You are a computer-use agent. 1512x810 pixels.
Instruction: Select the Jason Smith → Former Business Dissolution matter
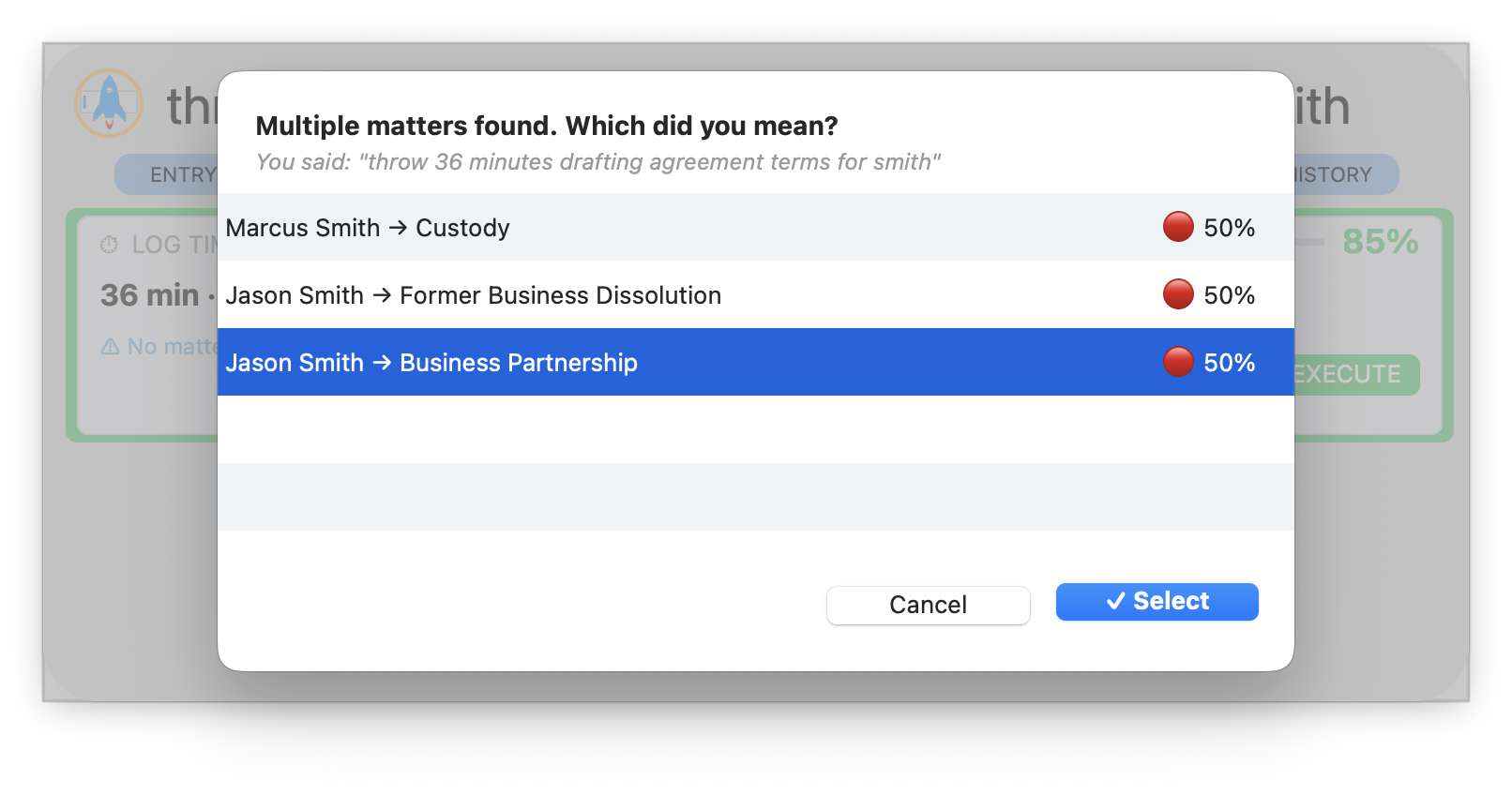click(x=563, y=294)
